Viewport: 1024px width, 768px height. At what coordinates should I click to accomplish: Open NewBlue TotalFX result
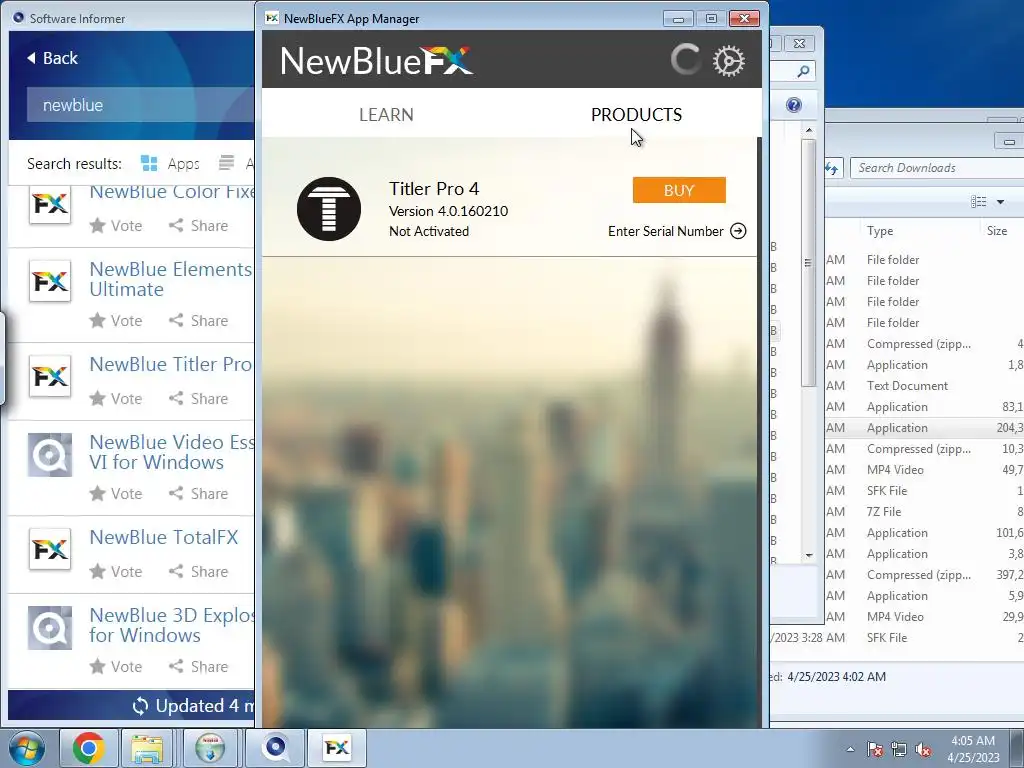pos(164,537)
